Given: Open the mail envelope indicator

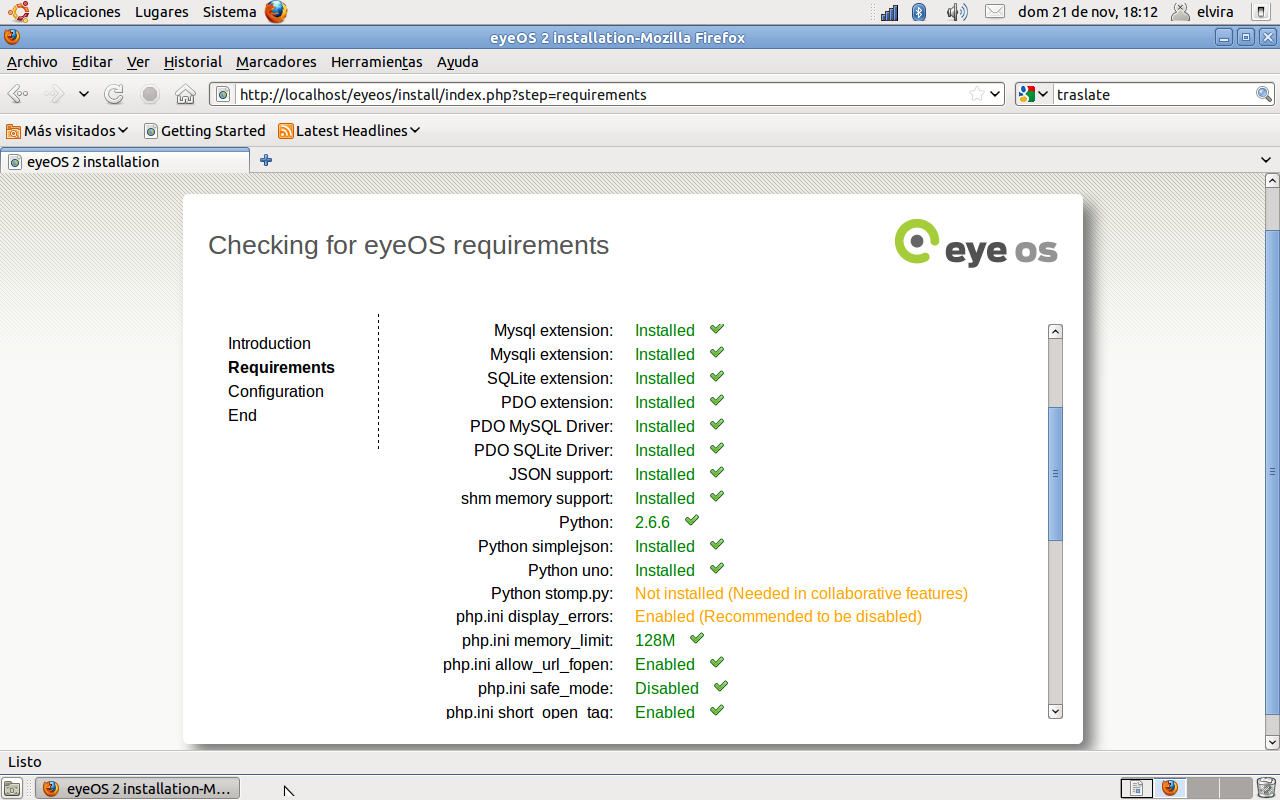Looking at the screenshot, I should point(994,12).
